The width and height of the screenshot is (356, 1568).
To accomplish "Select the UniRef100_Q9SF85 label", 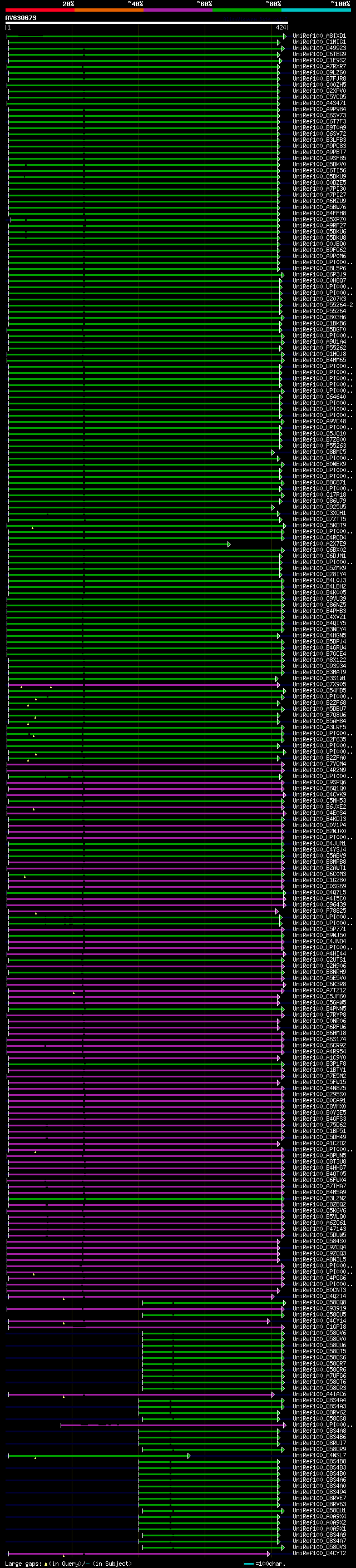I will point(319,159).
